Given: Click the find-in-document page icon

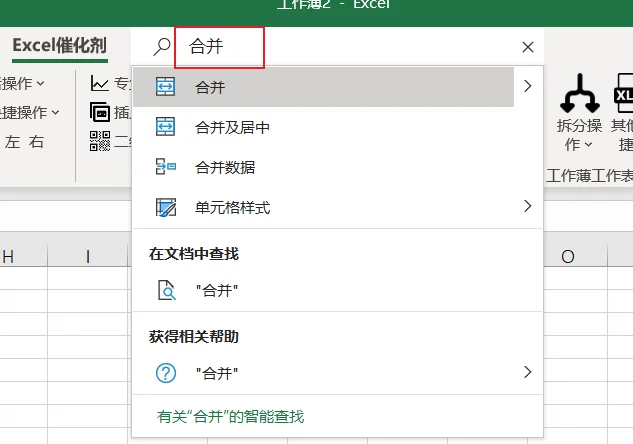Looking at the screenshot, I should pyautogui.click(x=166, y=290).
